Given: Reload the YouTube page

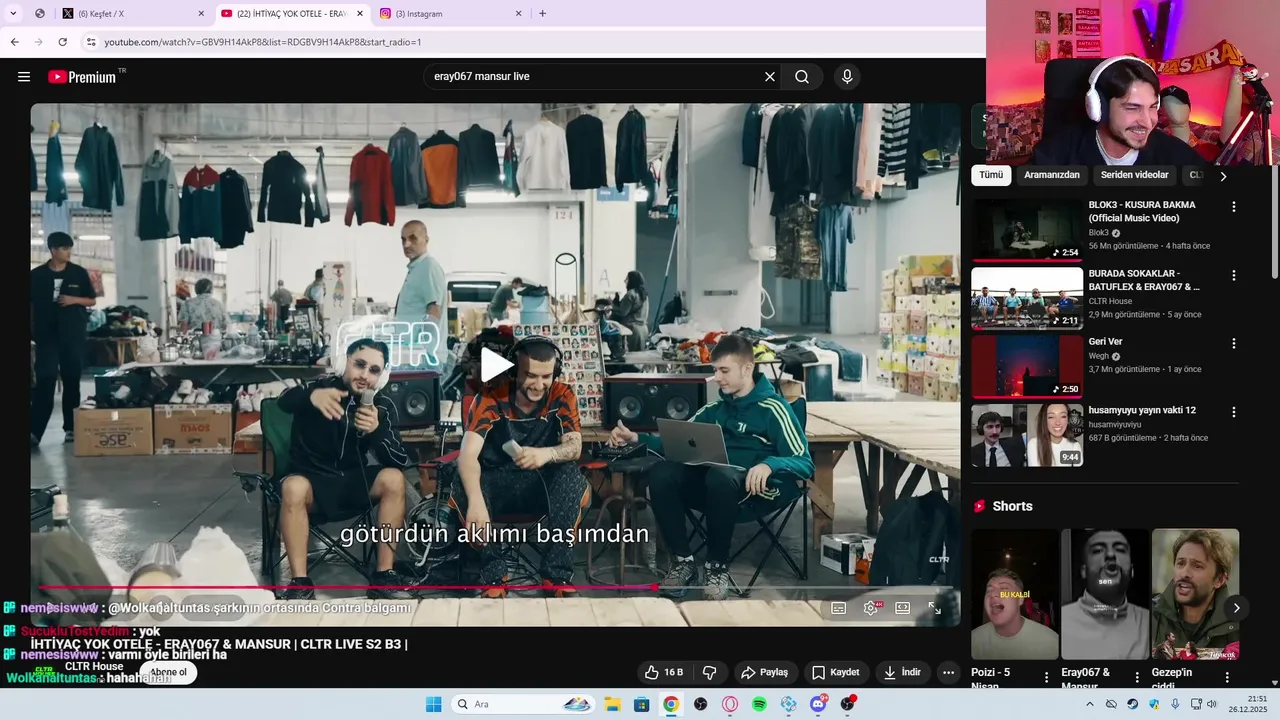Looking at the screenshot, I should tap(62, 42).
